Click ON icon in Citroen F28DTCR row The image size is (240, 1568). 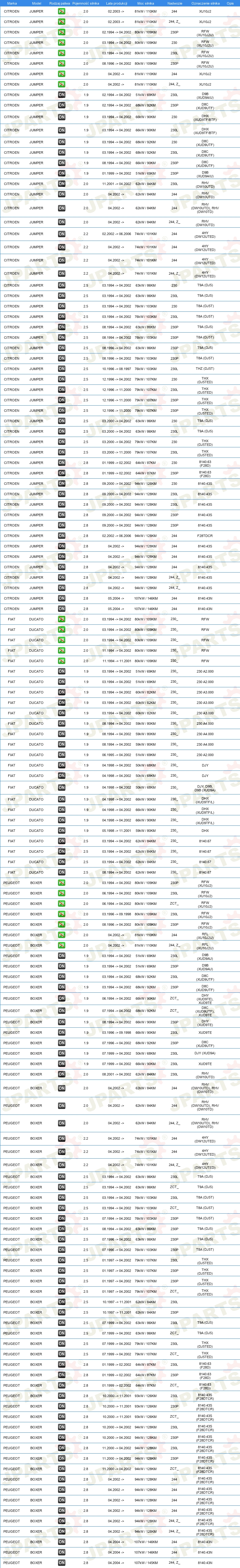[x=61, y=536]
